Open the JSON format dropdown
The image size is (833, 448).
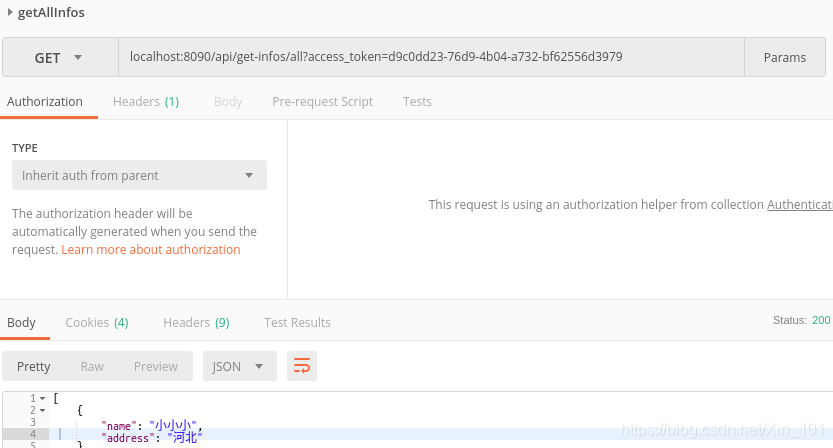pyautogui.click(x=240, y=366)
